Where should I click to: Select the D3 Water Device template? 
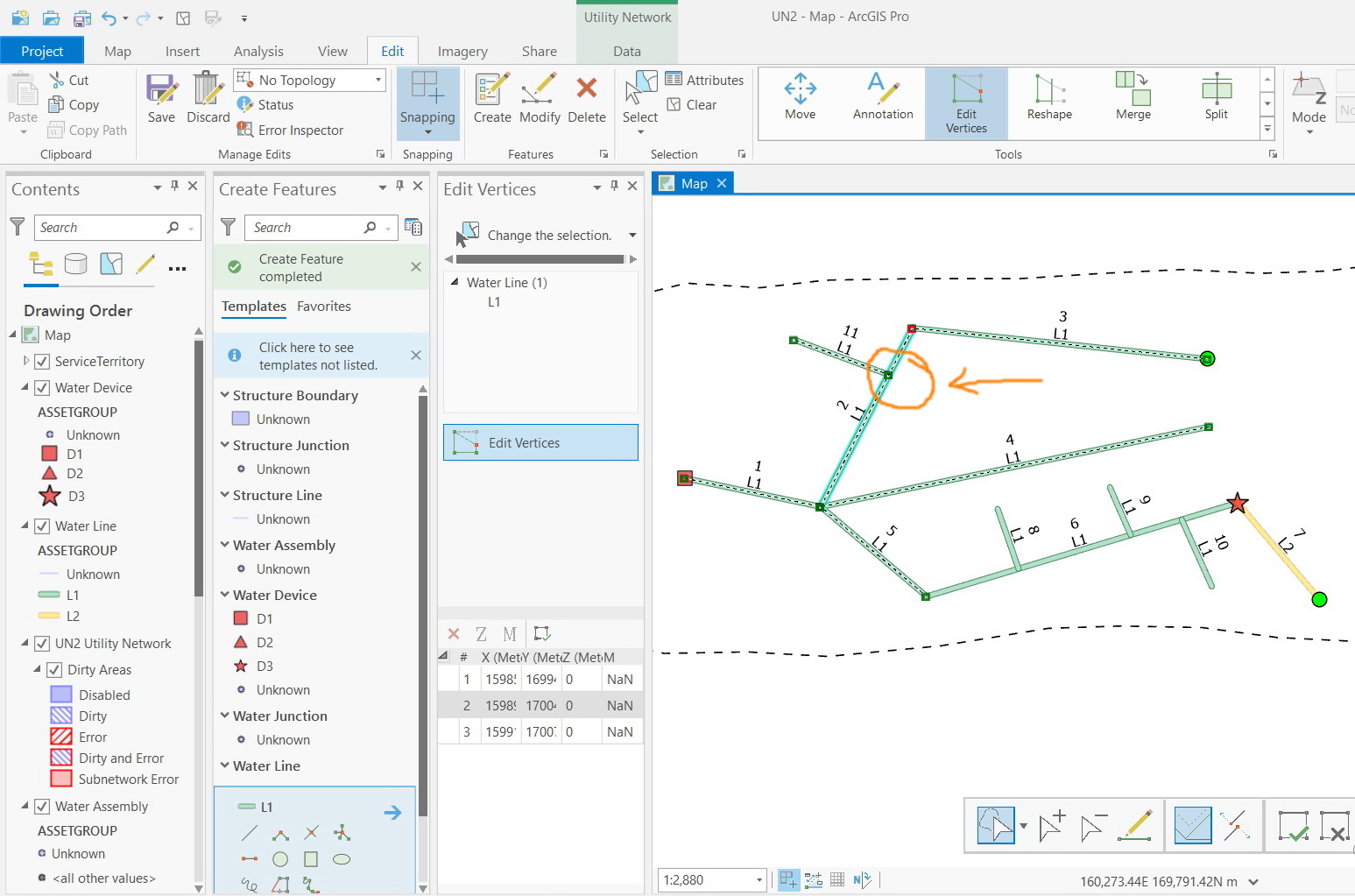click(254, 666)
